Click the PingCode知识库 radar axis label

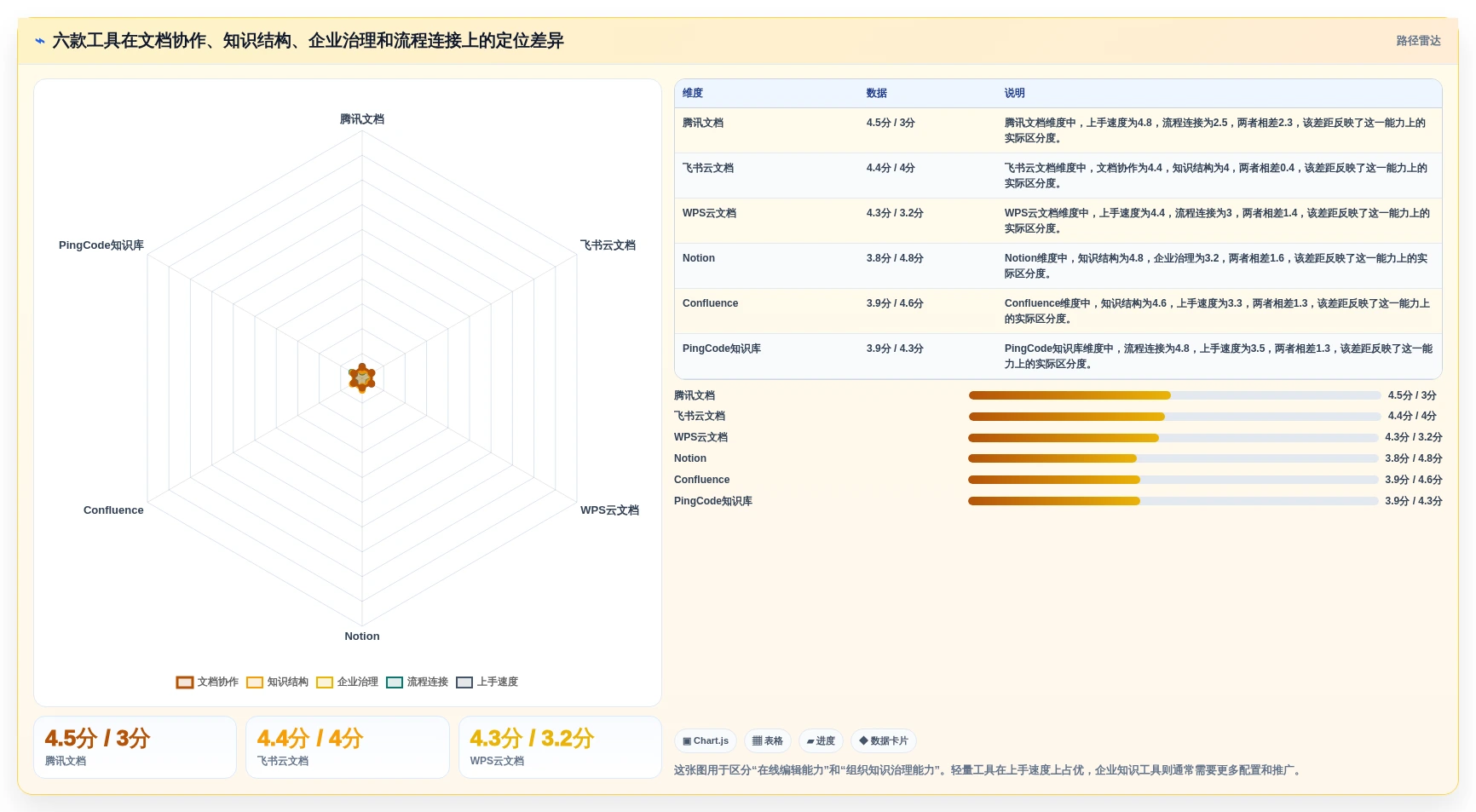coord(101,246)
